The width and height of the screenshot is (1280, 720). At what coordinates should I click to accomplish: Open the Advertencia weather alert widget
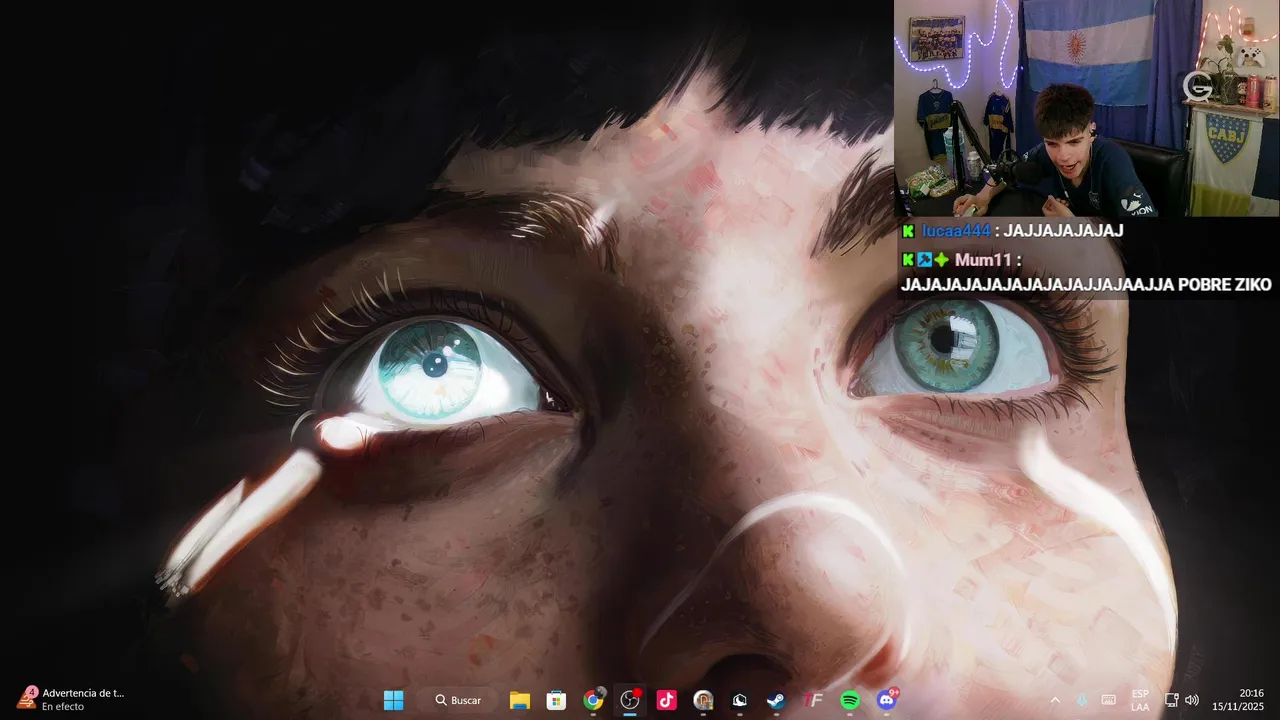pos(70,699)
